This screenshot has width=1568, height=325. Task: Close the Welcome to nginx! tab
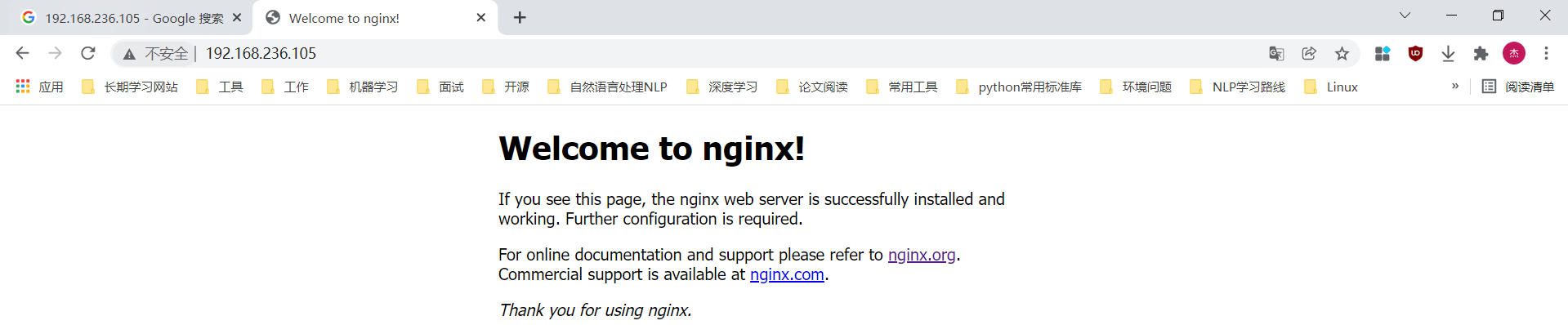pyautogui.click(x=480, y=17)
